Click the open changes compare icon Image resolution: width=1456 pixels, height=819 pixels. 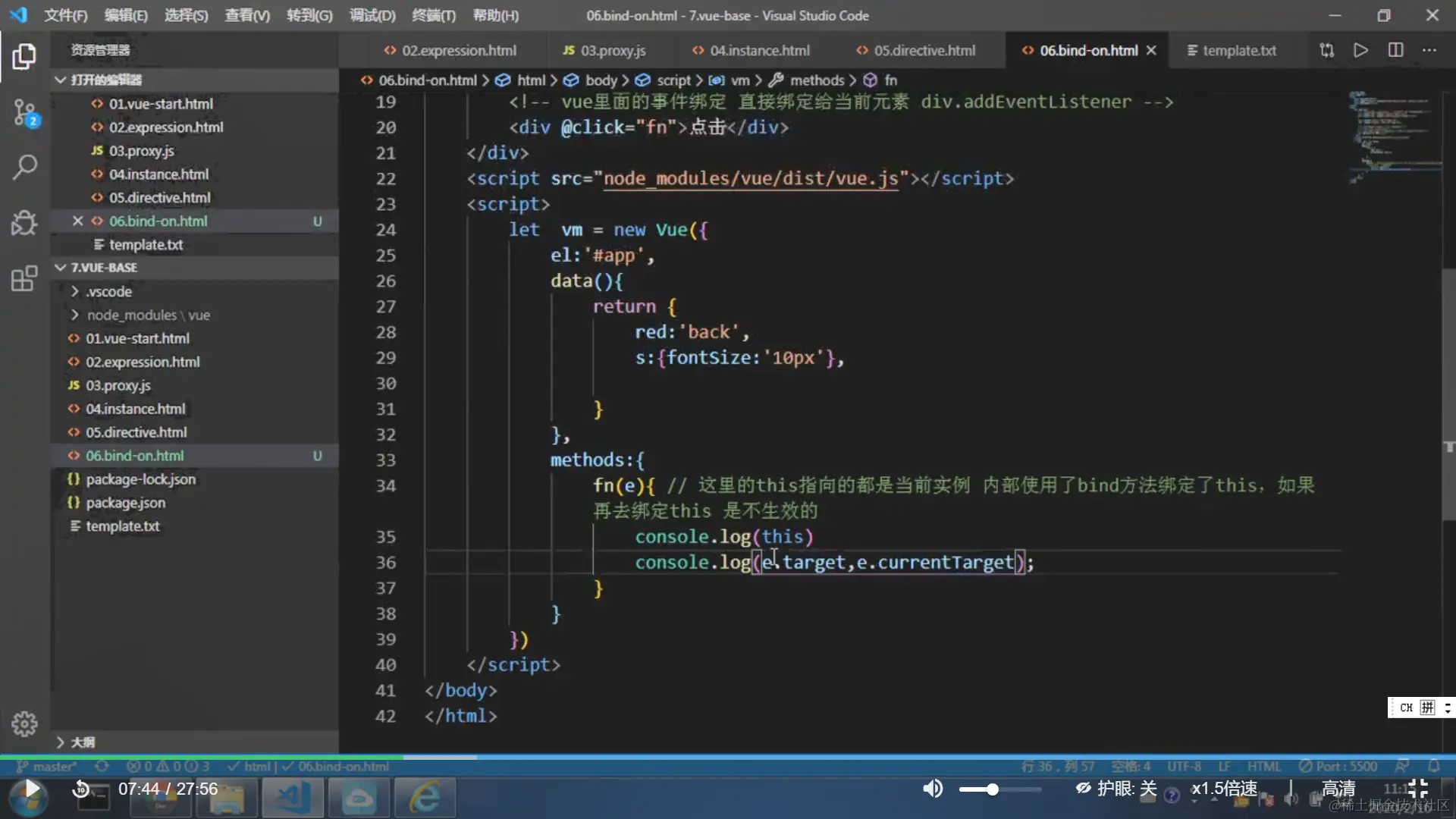click(1326, 50)
